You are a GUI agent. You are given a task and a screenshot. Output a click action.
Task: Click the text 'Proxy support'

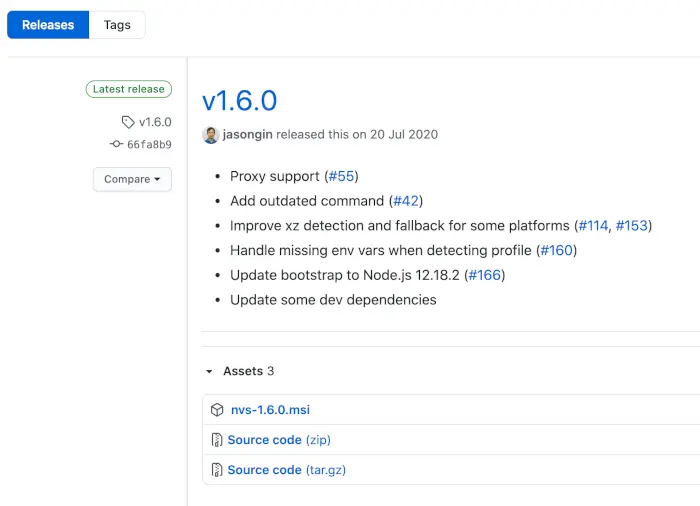(x=275, y=176)
